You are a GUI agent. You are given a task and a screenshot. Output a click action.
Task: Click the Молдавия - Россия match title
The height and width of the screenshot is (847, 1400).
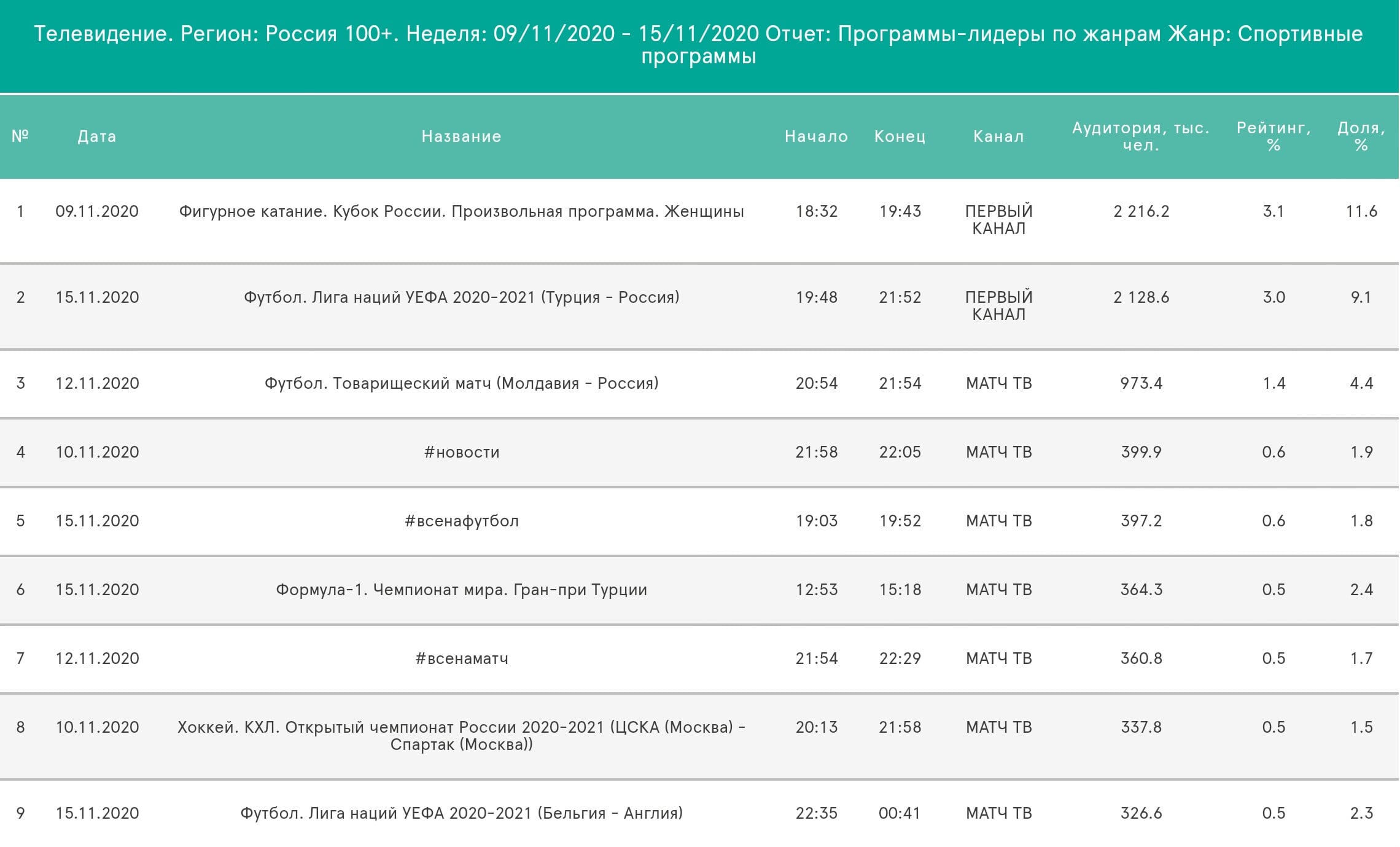[462, 383]
